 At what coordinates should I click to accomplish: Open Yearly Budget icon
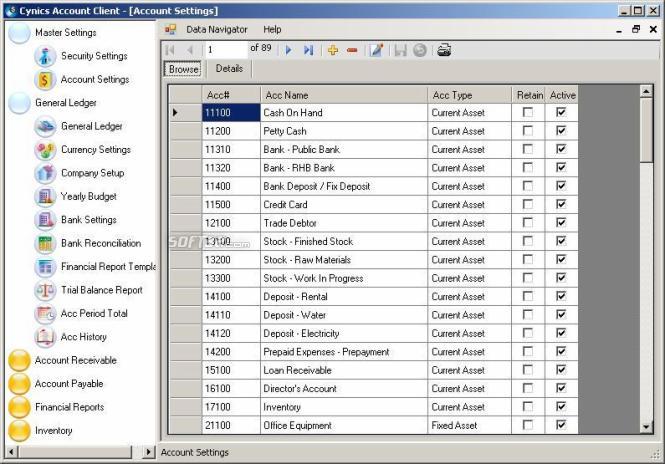tap(45, 196)
